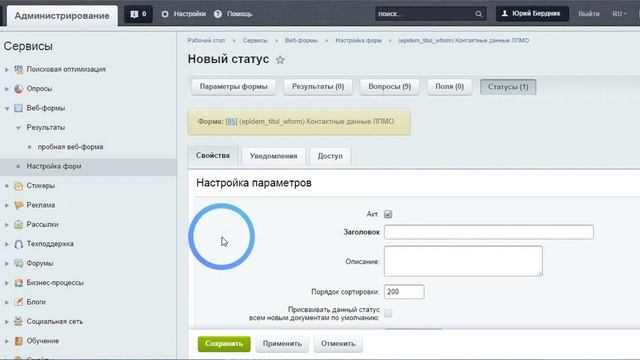Click the Порядок сортировки field
The height and width of the screenshot is (360, 640).
[x=404, y=292]
